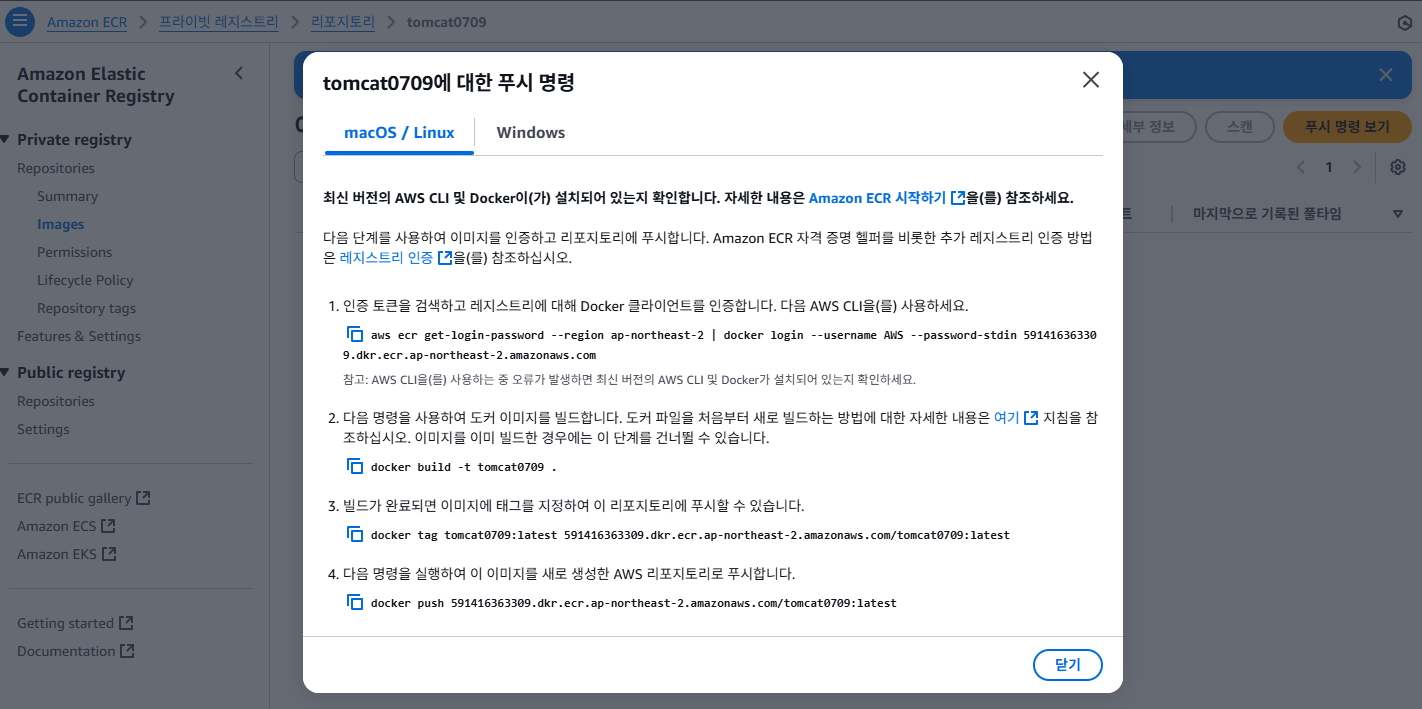Screen dimensions: 1422x709
Task: Collapse the Private registry section
Action: 4,139
